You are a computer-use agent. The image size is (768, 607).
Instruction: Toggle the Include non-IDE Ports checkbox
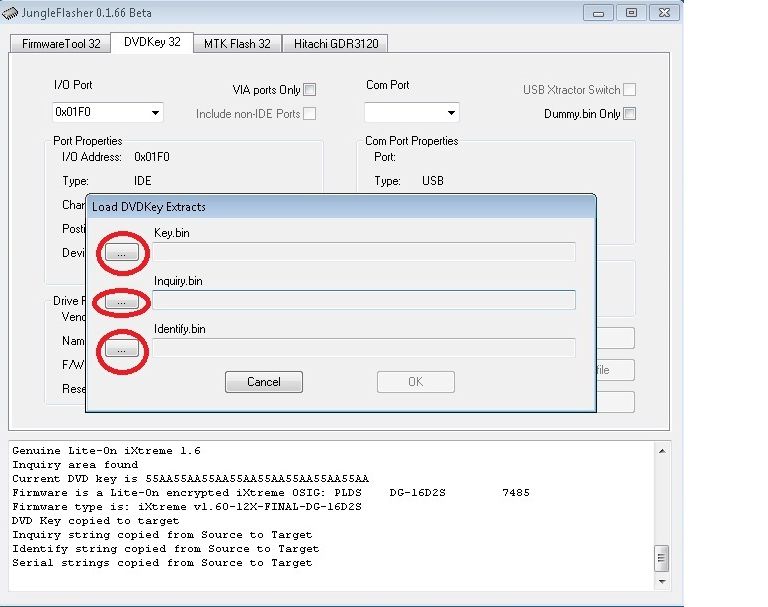(309, 114)
